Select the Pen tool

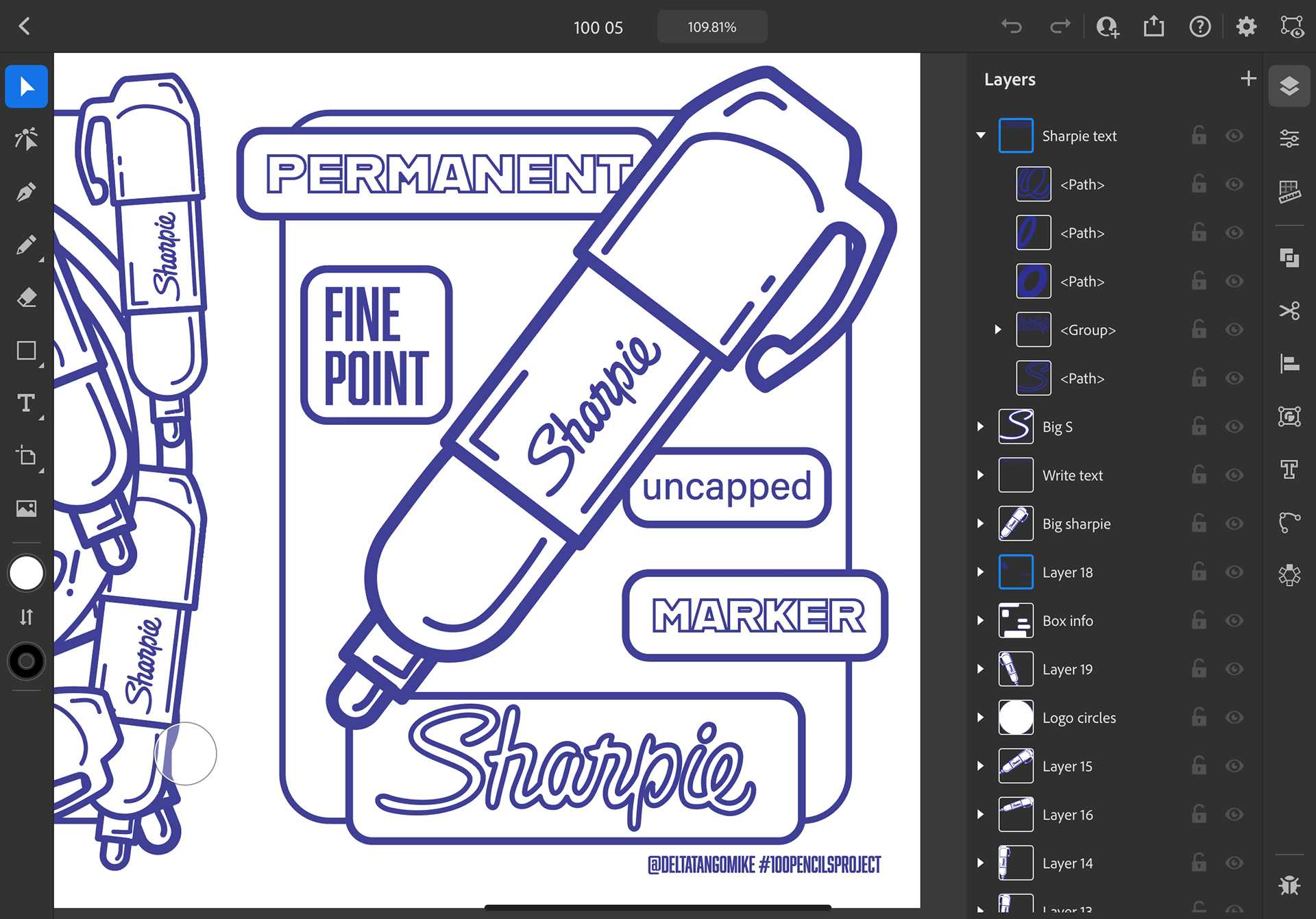[x=26, y=192]
